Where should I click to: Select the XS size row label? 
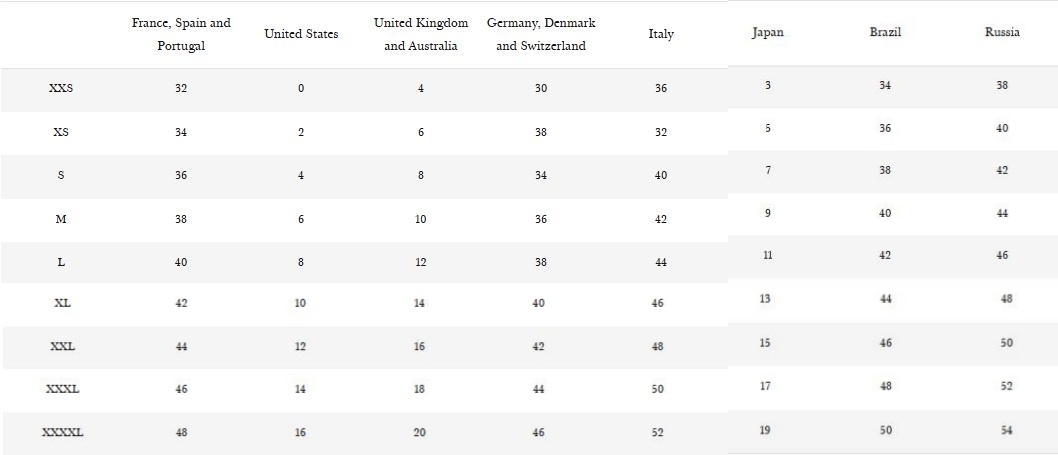click(x=61, y=132)
